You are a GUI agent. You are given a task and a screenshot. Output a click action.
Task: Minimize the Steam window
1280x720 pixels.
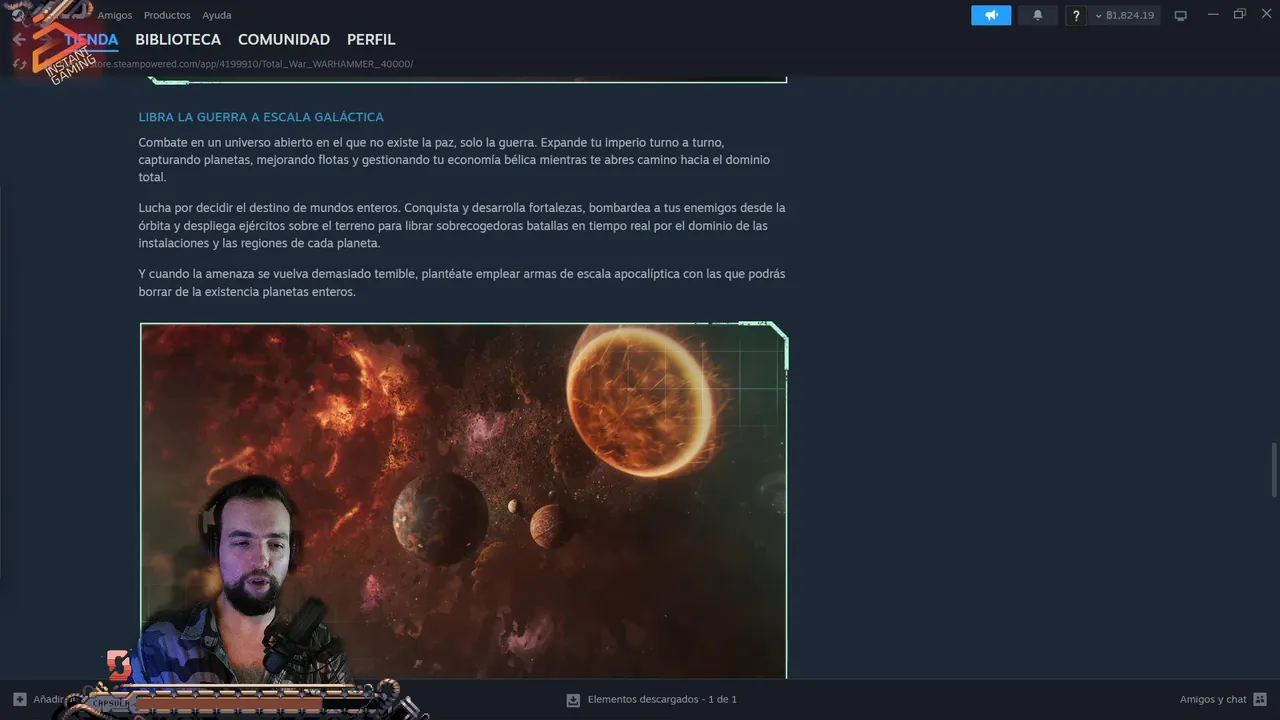click(x=1213, y=14)
